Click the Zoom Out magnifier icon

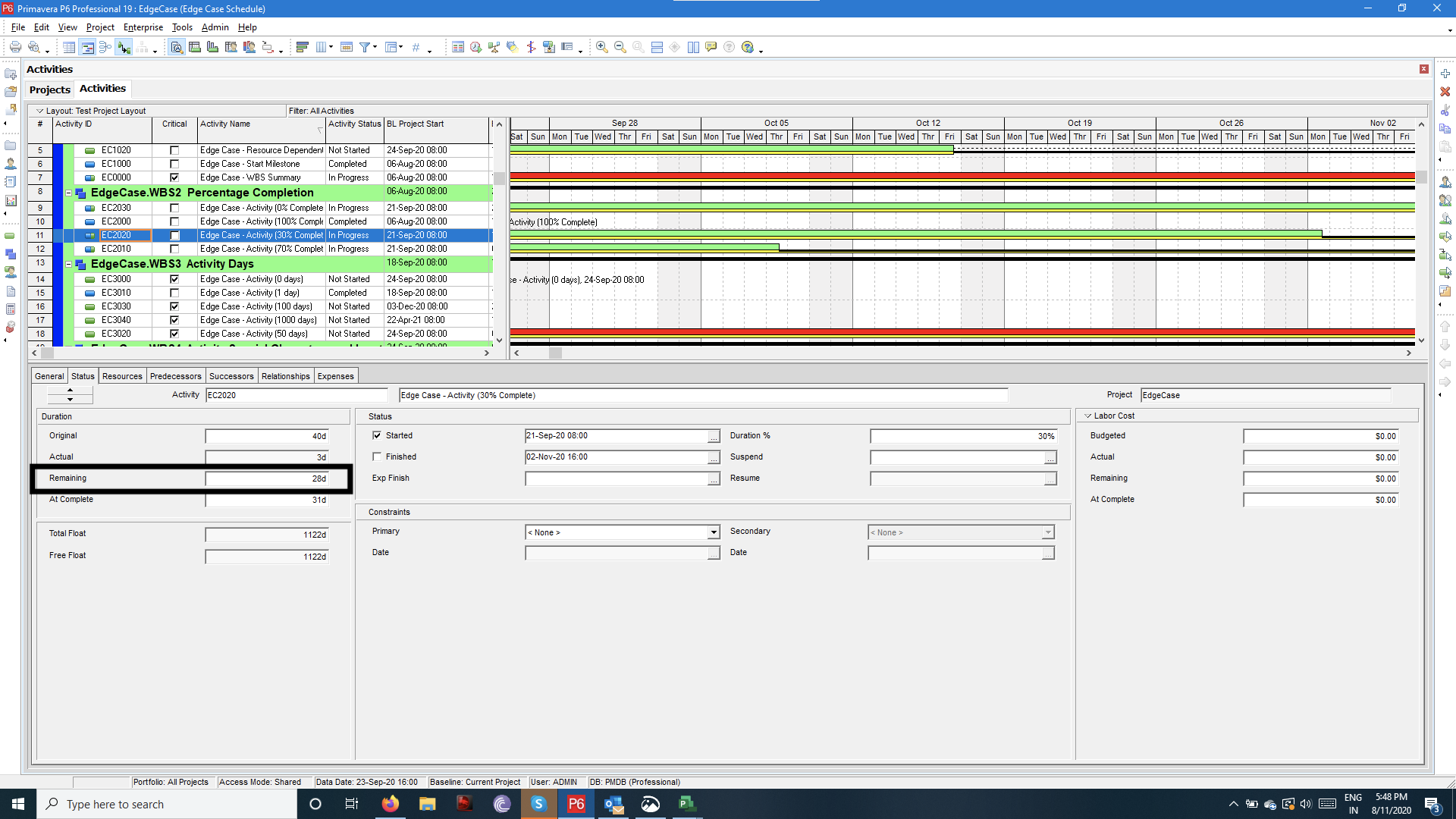(x=620, y=47)
